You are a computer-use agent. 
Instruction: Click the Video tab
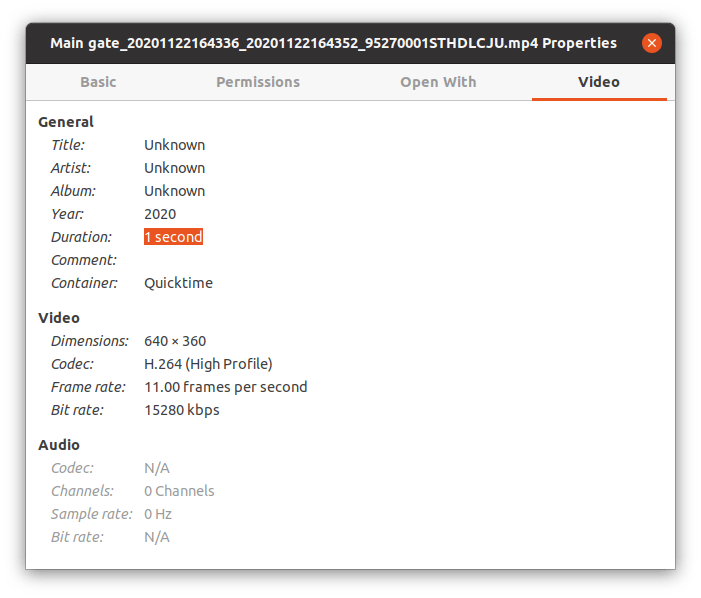tap(599, 82)
